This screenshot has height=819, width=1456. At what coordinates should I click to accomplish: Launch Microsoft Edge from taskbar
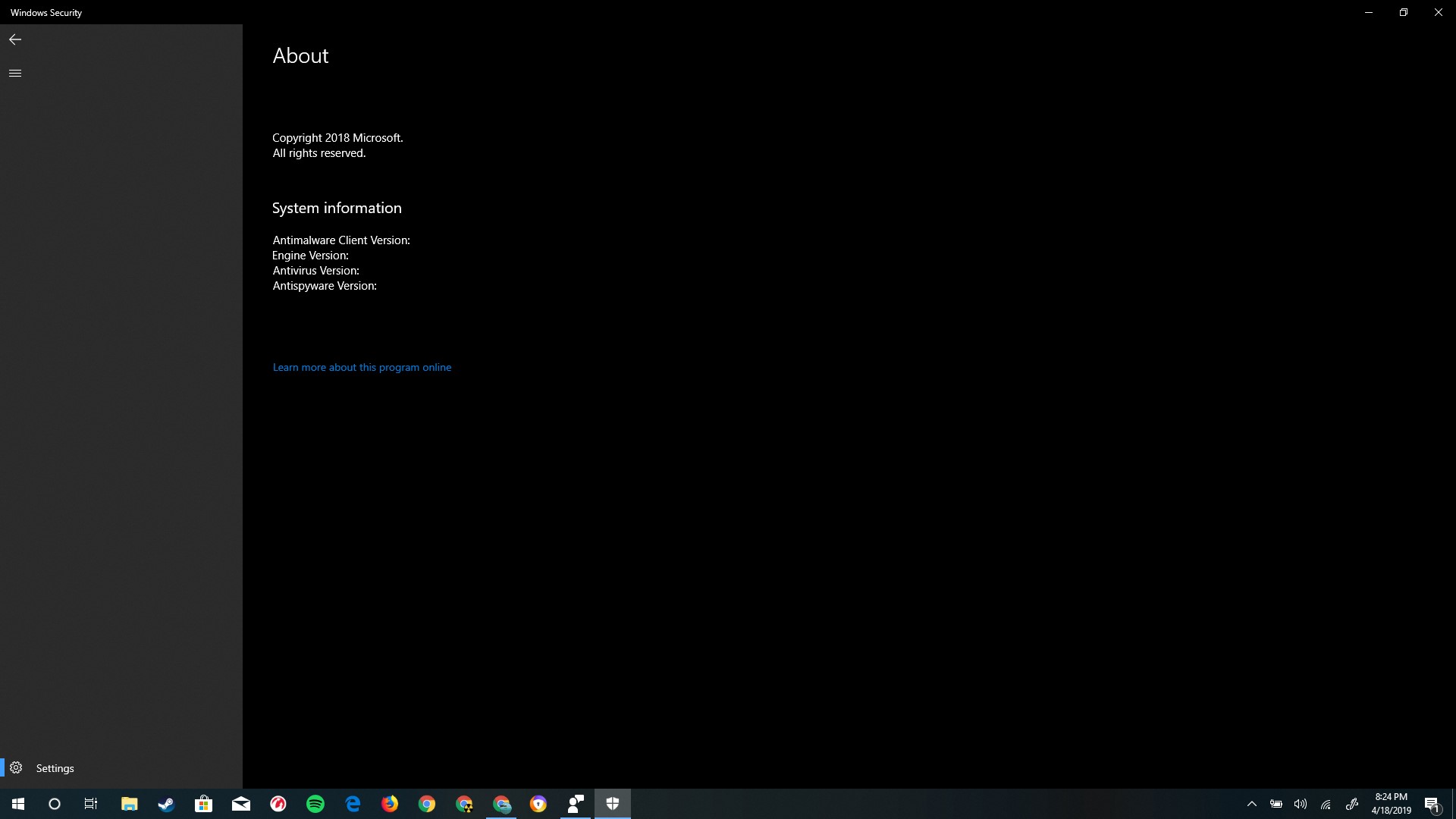click(x=353, y=804)
